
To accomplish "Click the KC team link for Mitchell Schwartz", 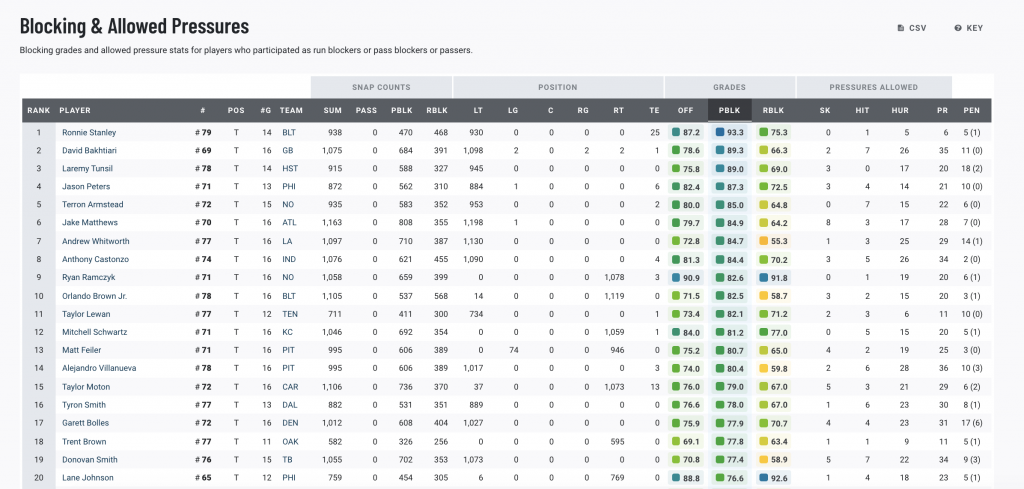I will 286,331.
